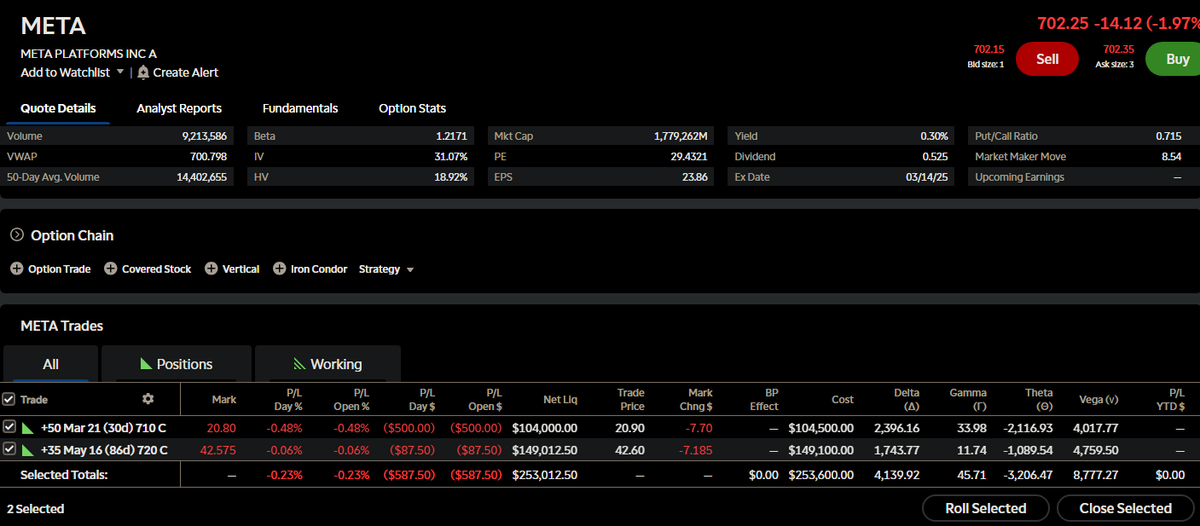Expand the Option Chain section
This screenshot has height=526, width=1200.
tap(17, 235)
